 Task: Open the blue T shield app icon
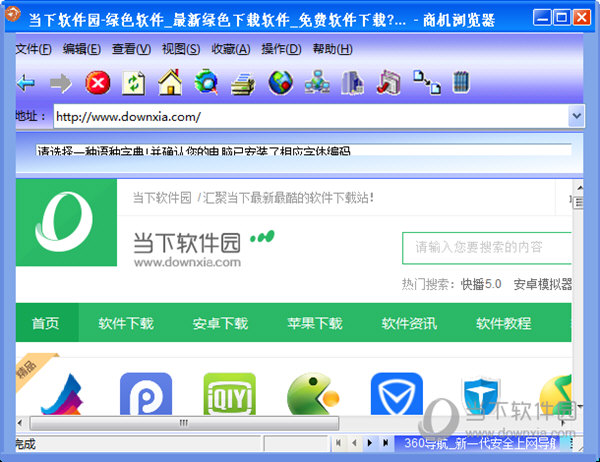pos(481,396)
